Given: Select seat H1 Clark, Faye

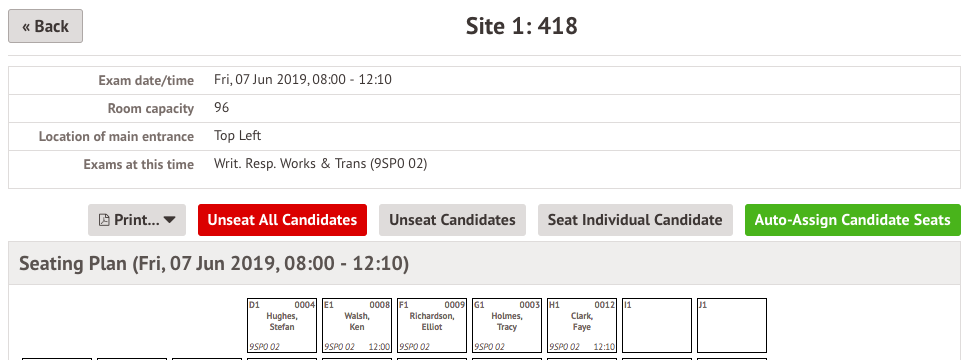Looking at the screenshot, I should click(582, 325).
